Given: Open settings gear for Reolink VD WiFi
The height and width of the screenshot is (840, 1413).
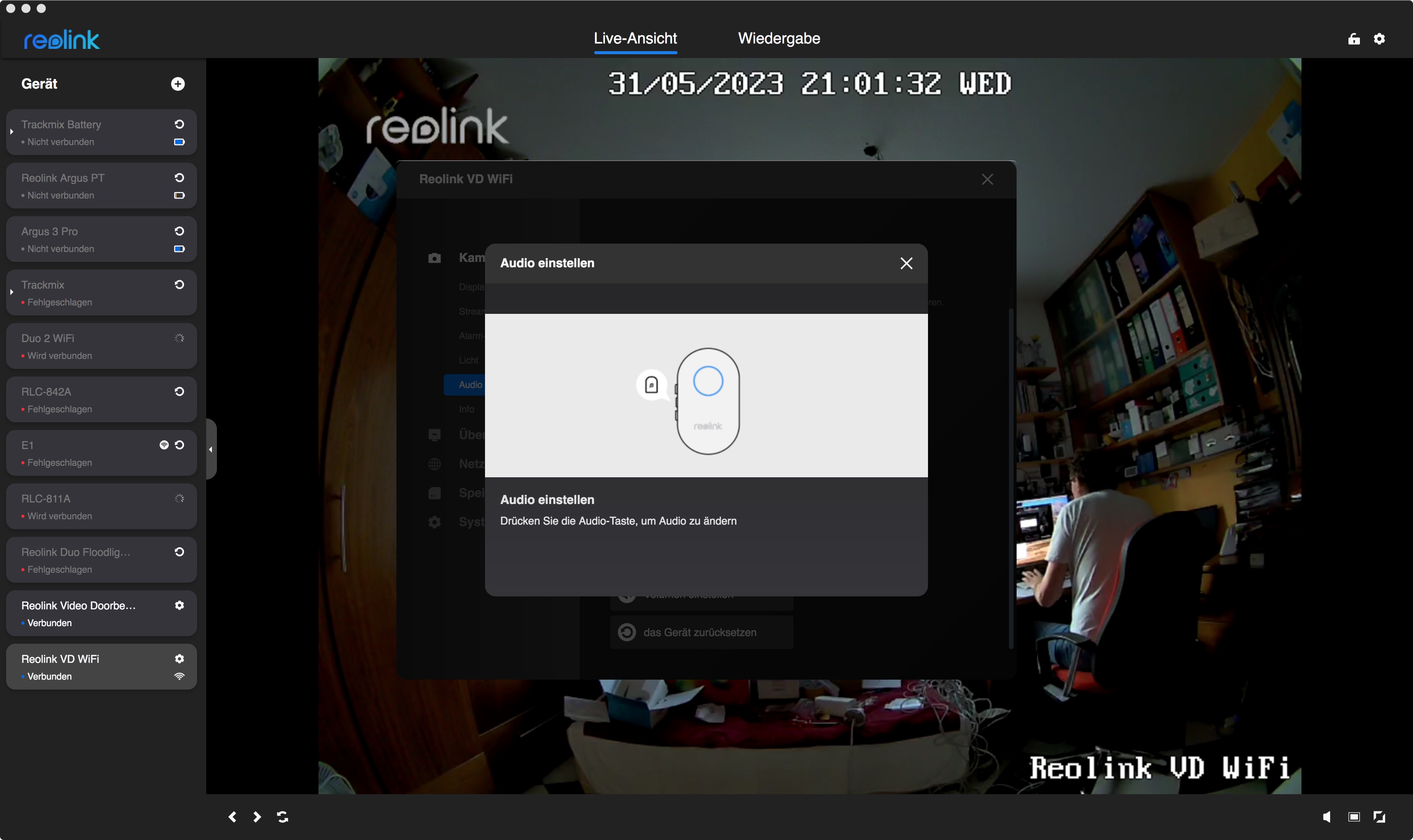Looking at the screenshot, I should pyautogui.click(x=179, y=658).
